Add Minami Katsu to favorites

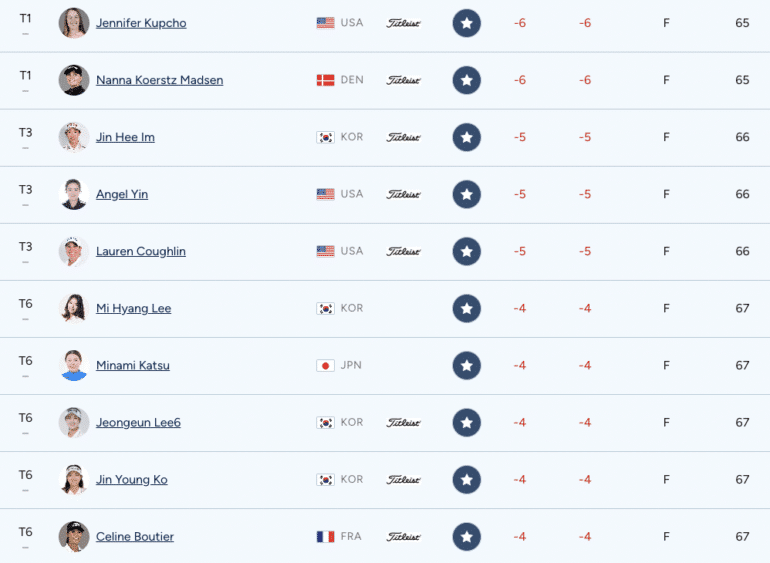coord(467,366)
